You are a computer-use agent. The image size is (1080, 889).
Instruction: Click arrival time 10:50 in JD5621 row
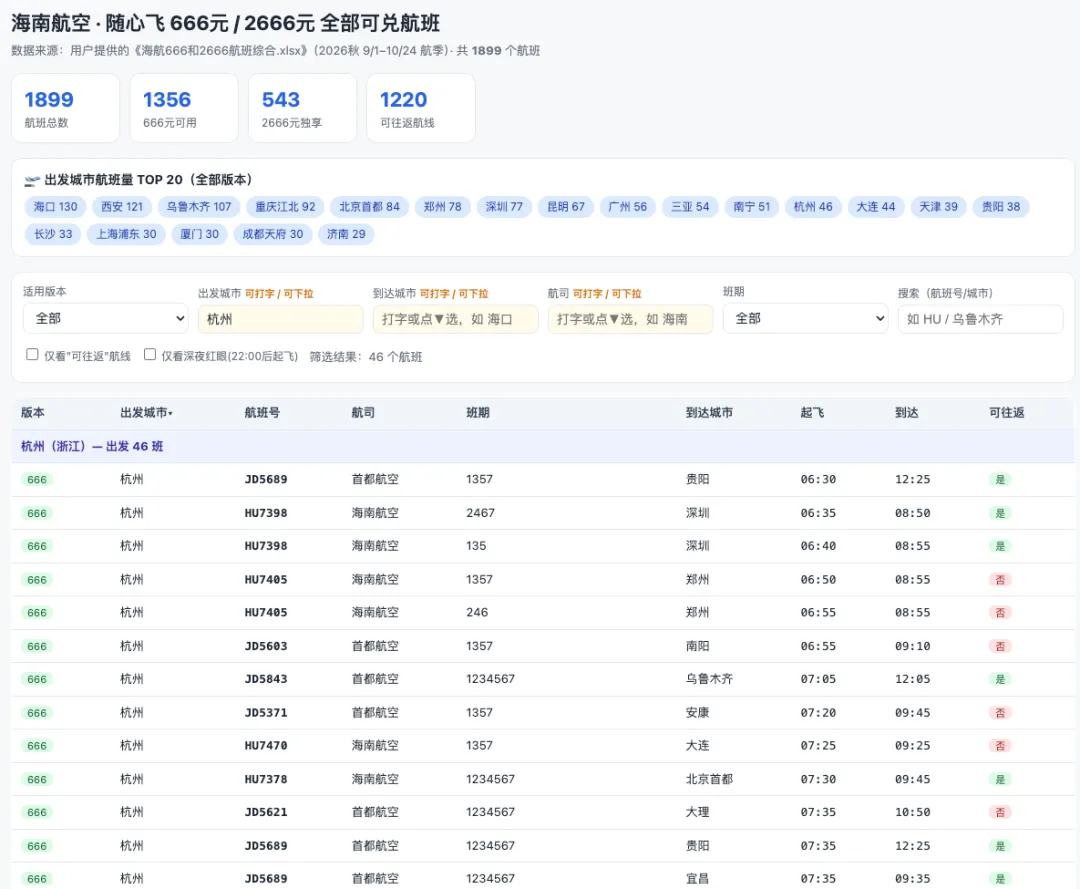tap(913, 813)
